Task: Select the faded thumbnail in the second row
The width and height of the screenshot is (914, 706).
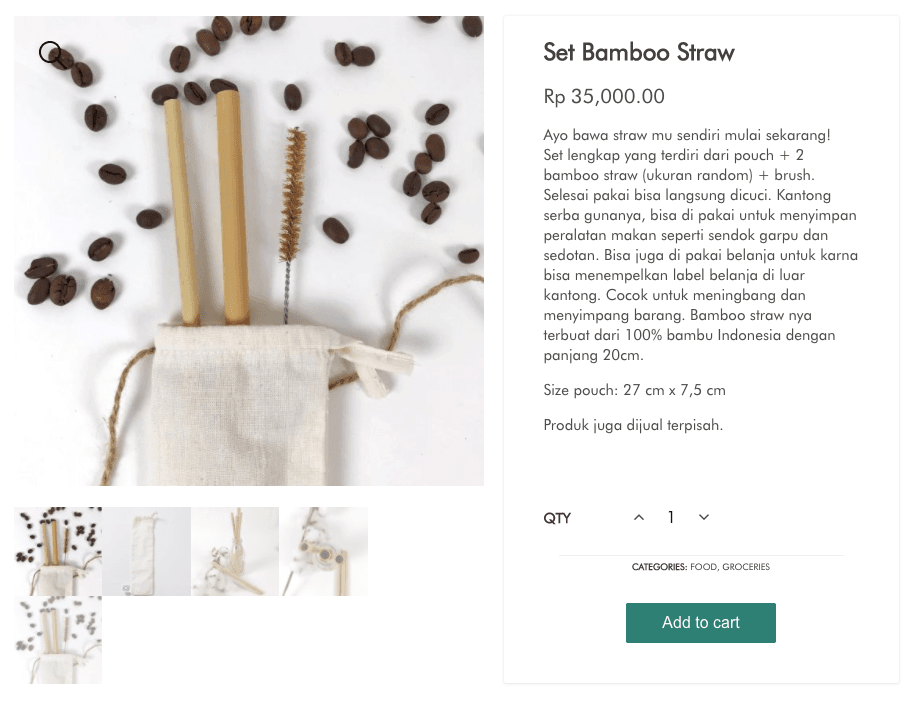Action: pyautogui.click(x=58, y=640)
